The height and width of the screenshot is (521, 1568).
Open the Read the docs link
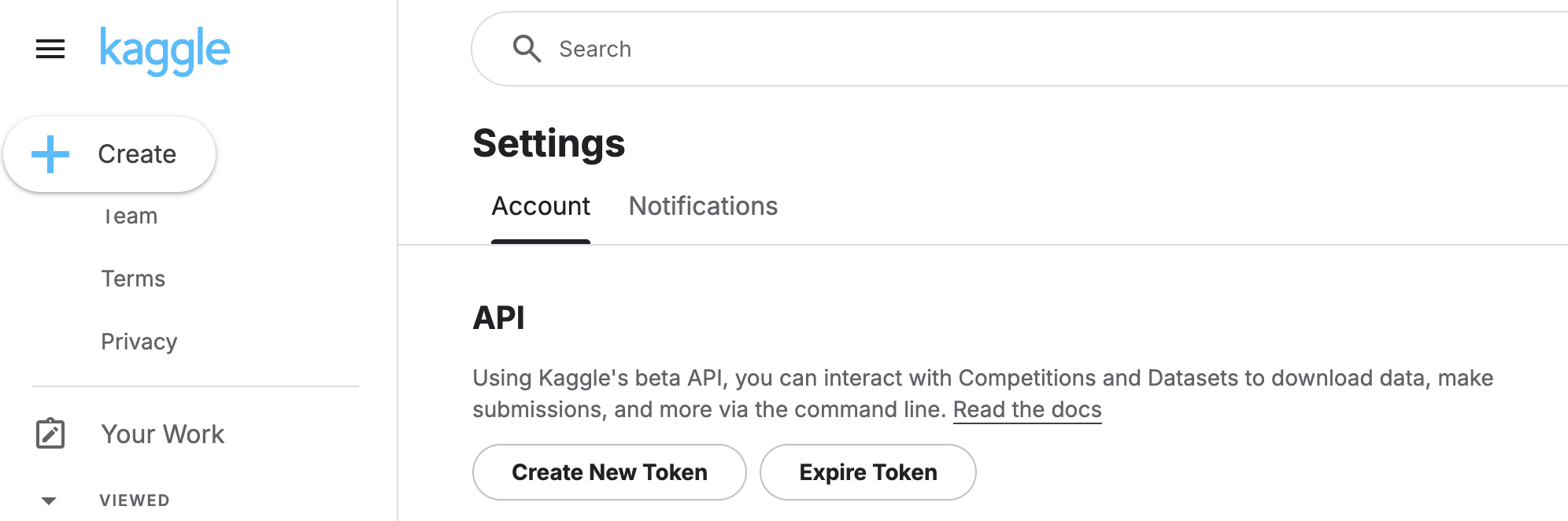pos(1027,410)
